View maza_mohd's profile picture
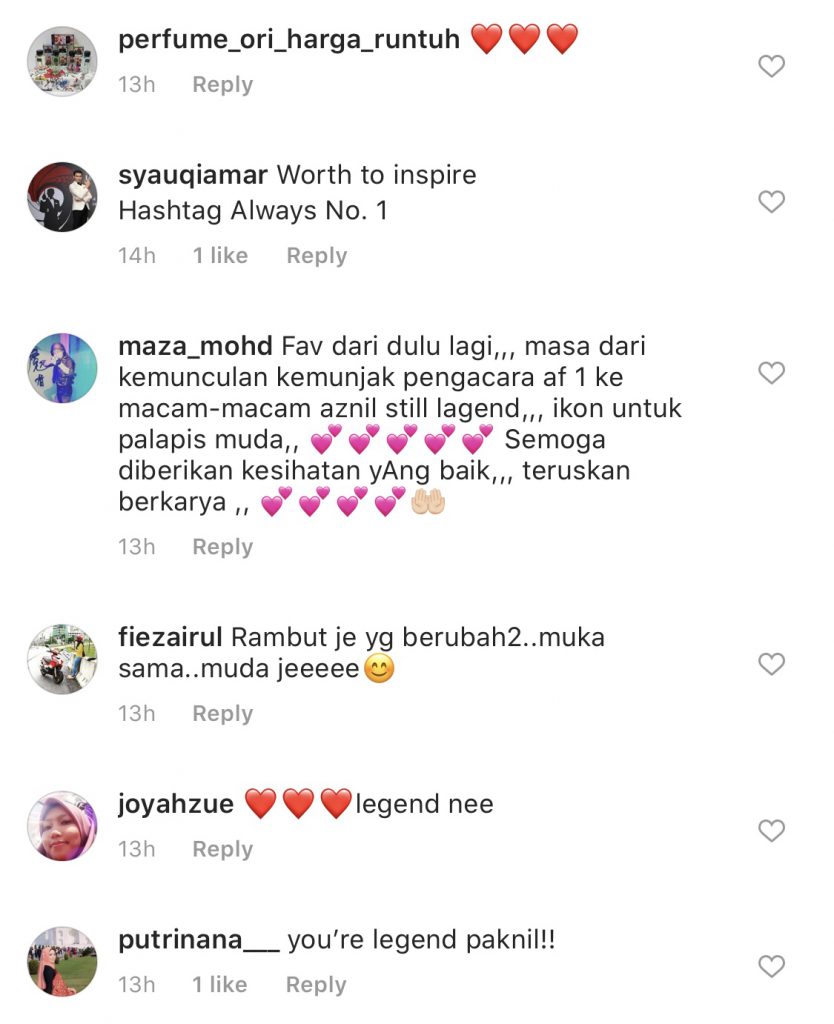The height and width of the screenshot is (1024, 834). coord(62,368)
